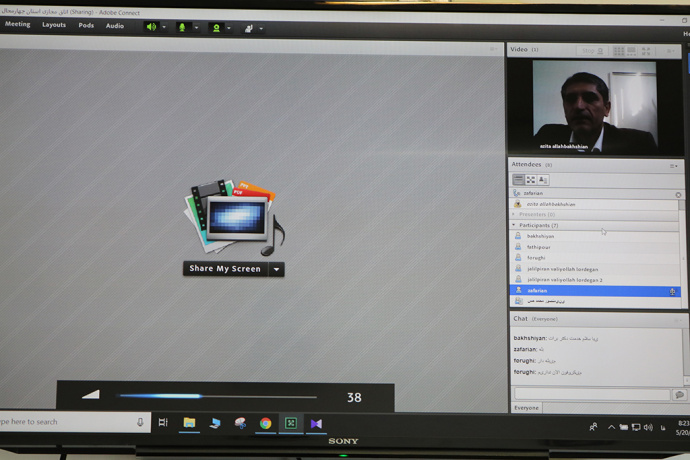Open attendee status view icon
Viewport: 690px width, 460px height.
pos(542,180)
